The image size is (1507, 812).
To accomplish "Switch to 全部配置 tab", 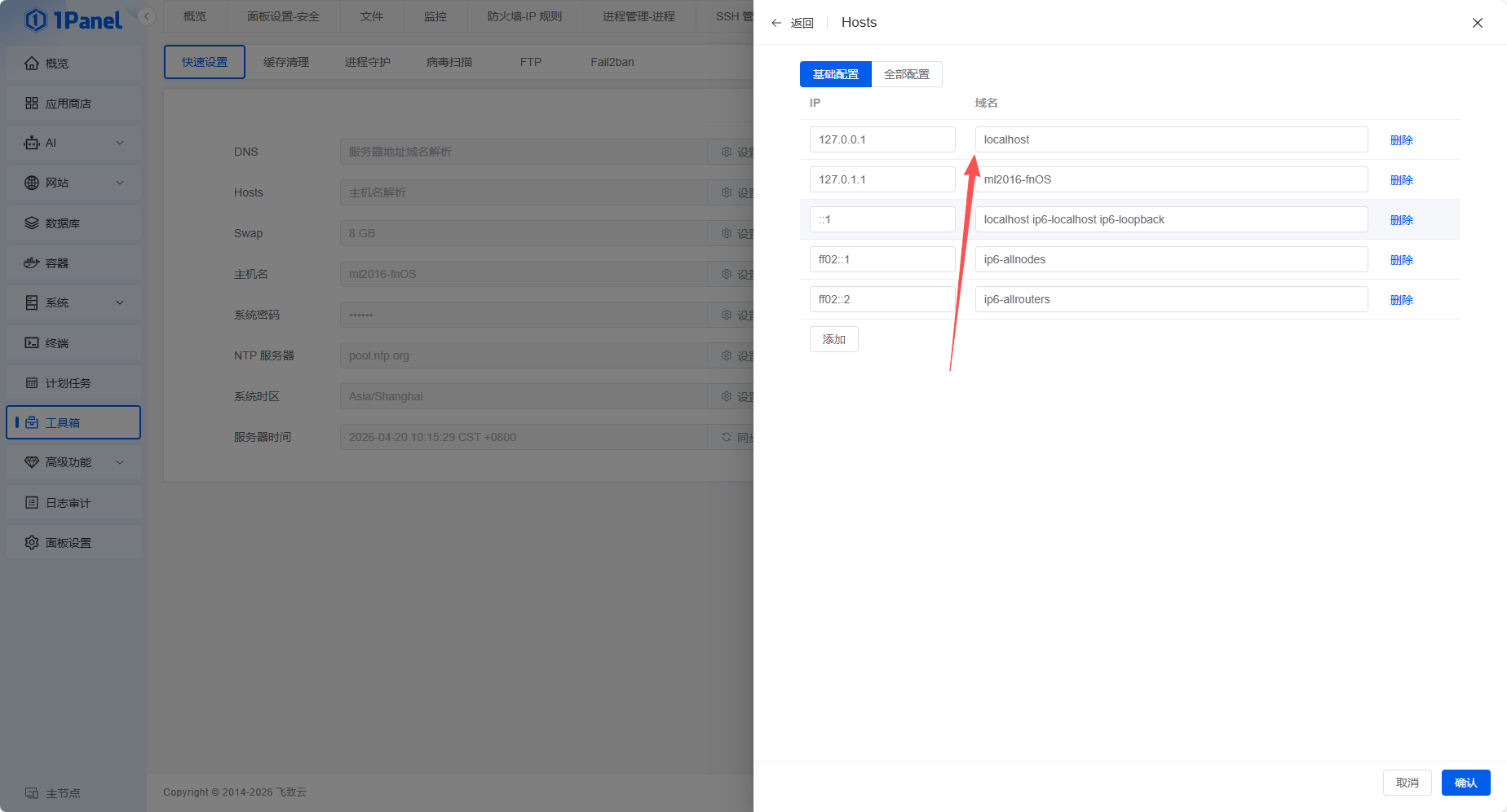I will (x=906, y=74).
